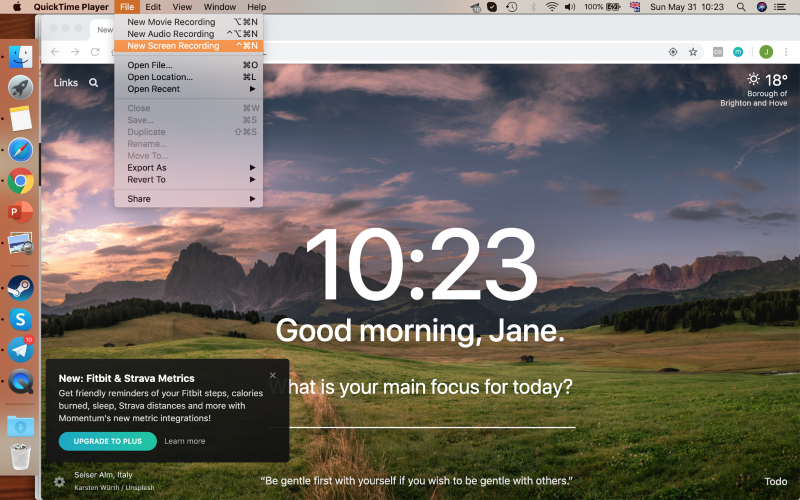Image resolution: width=800 pixels, height=500 pixels.
Task: Launch Steam from the Dock
Action: (x=20, y=288)
